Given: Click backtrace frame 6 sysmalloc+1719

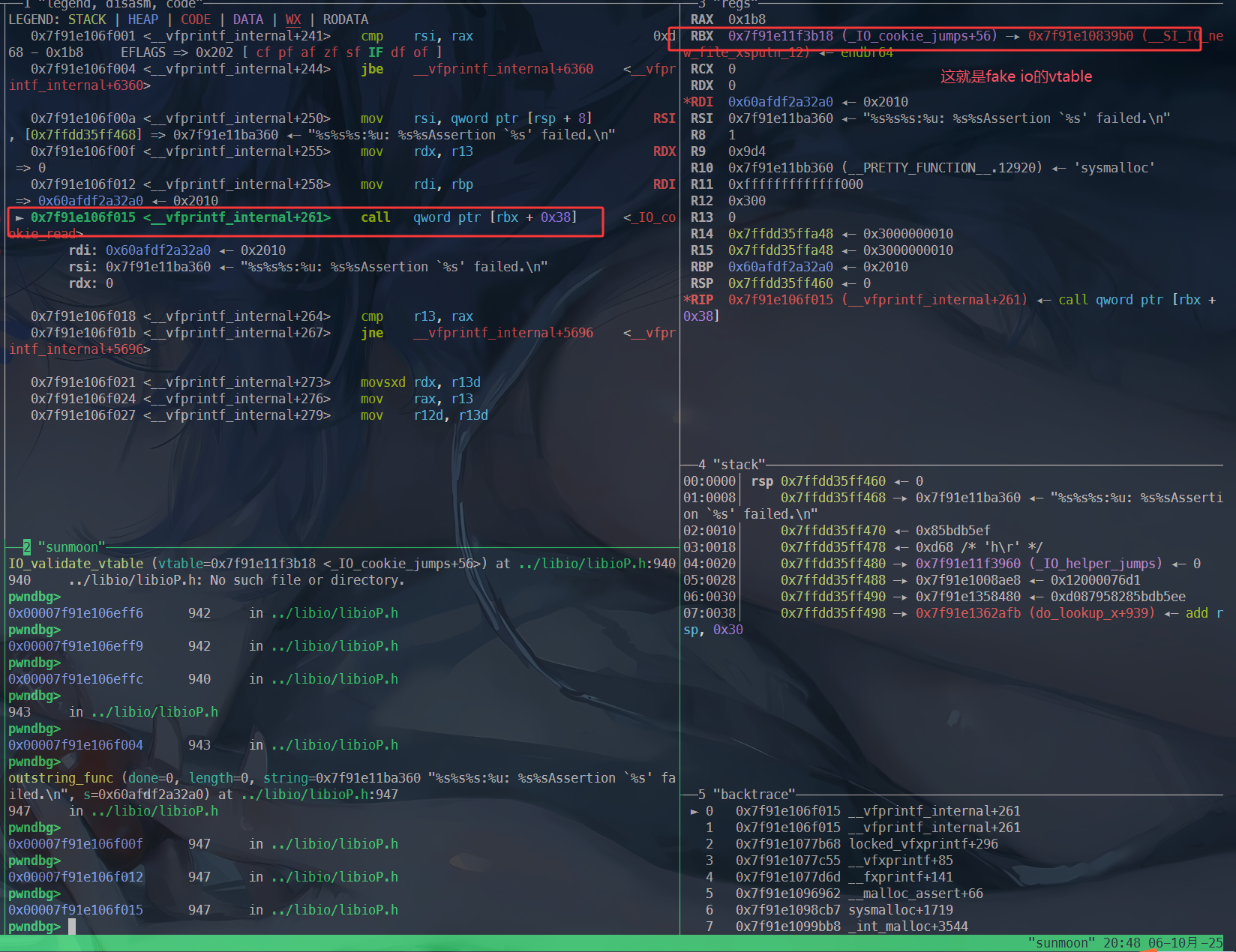Looking at the screenshot, I should 829,910.
